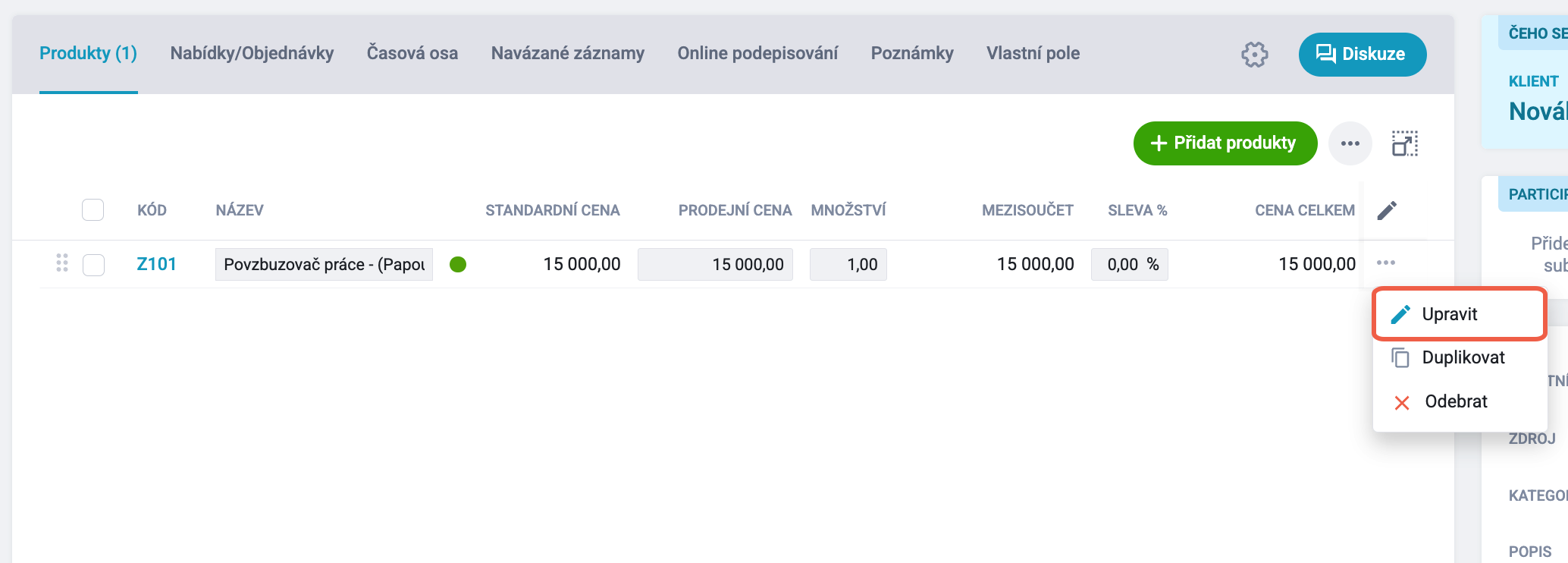Open row actions dots for Z101
Screen dimensions: 1568x563
tap(1386, 263)
